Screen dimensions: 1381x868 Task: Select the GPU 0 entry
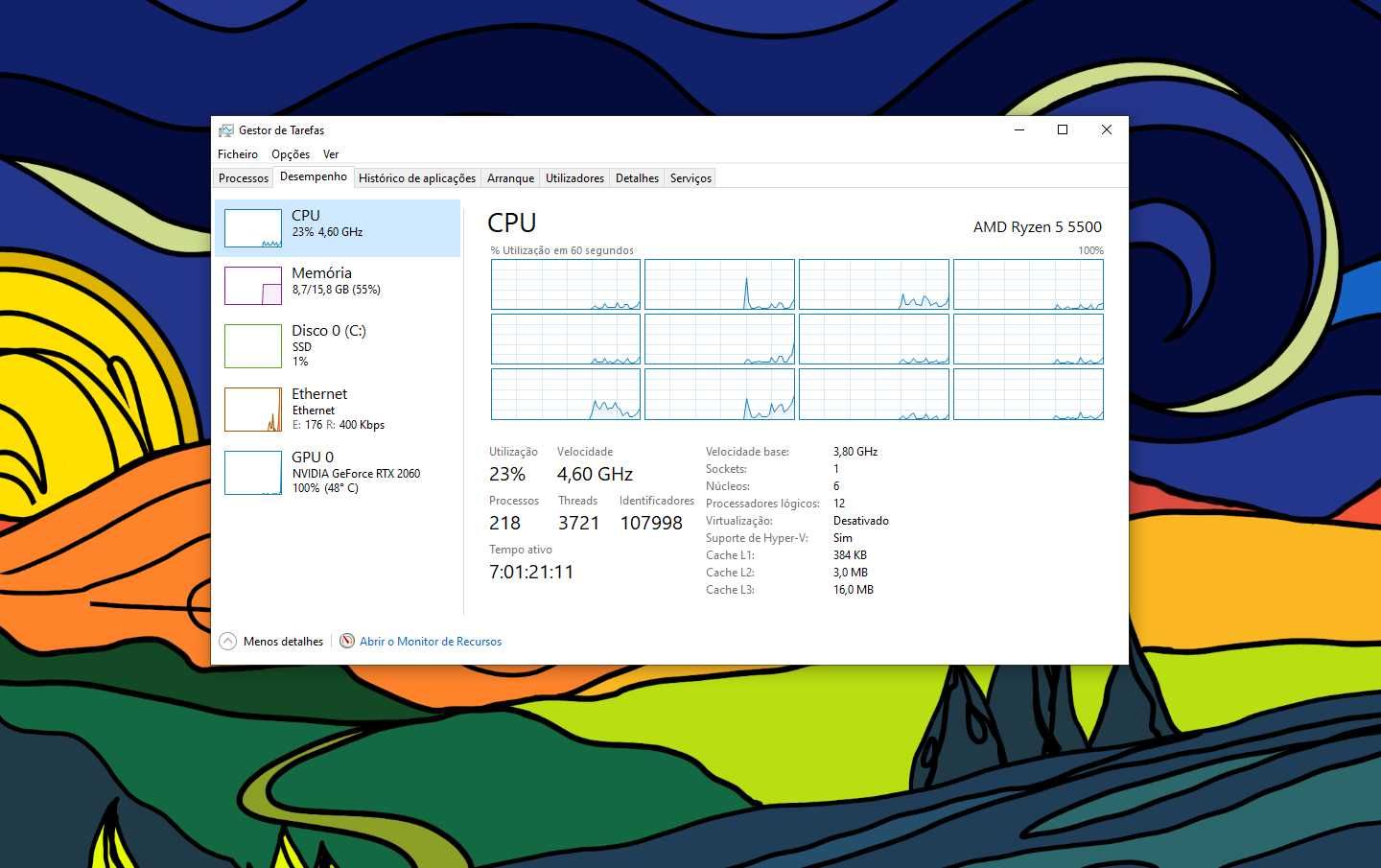coord(338,473)
